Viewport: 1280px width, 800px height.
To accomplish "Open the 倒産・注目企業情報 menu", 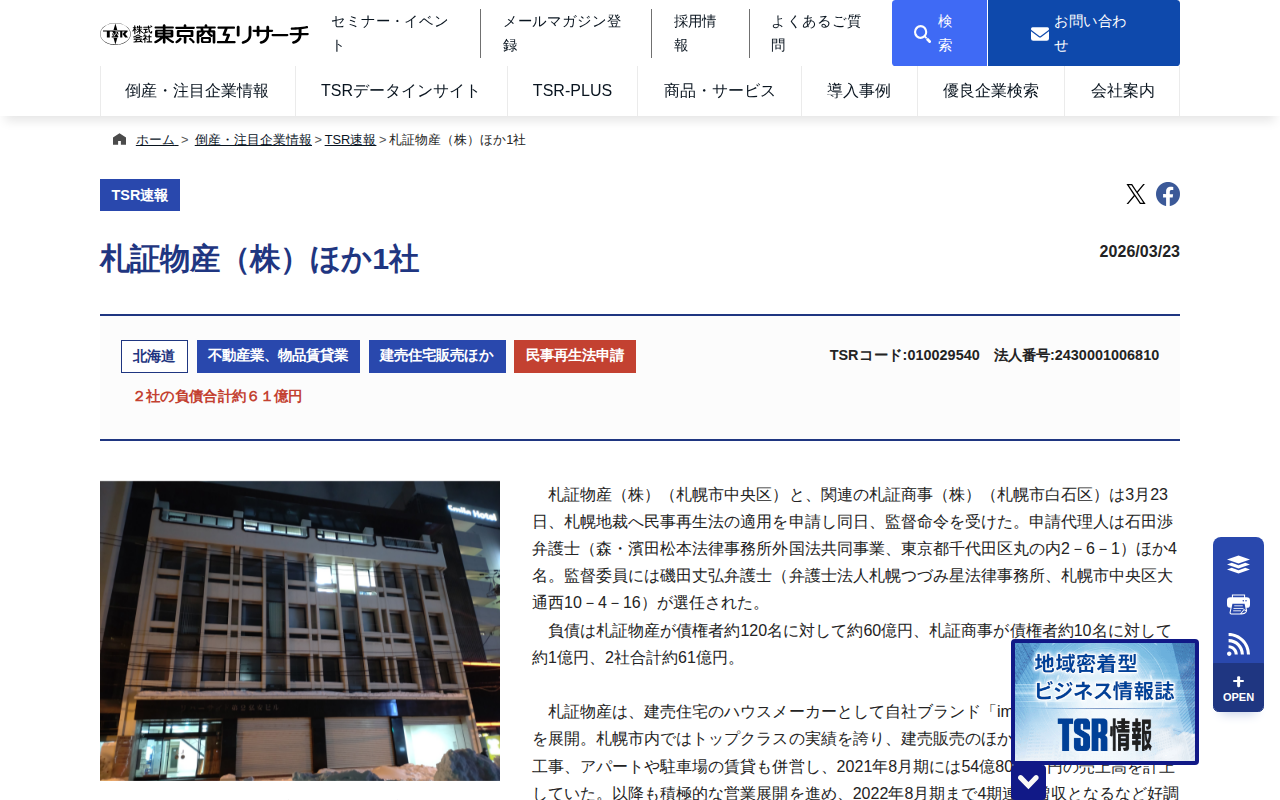I will 197,91.
